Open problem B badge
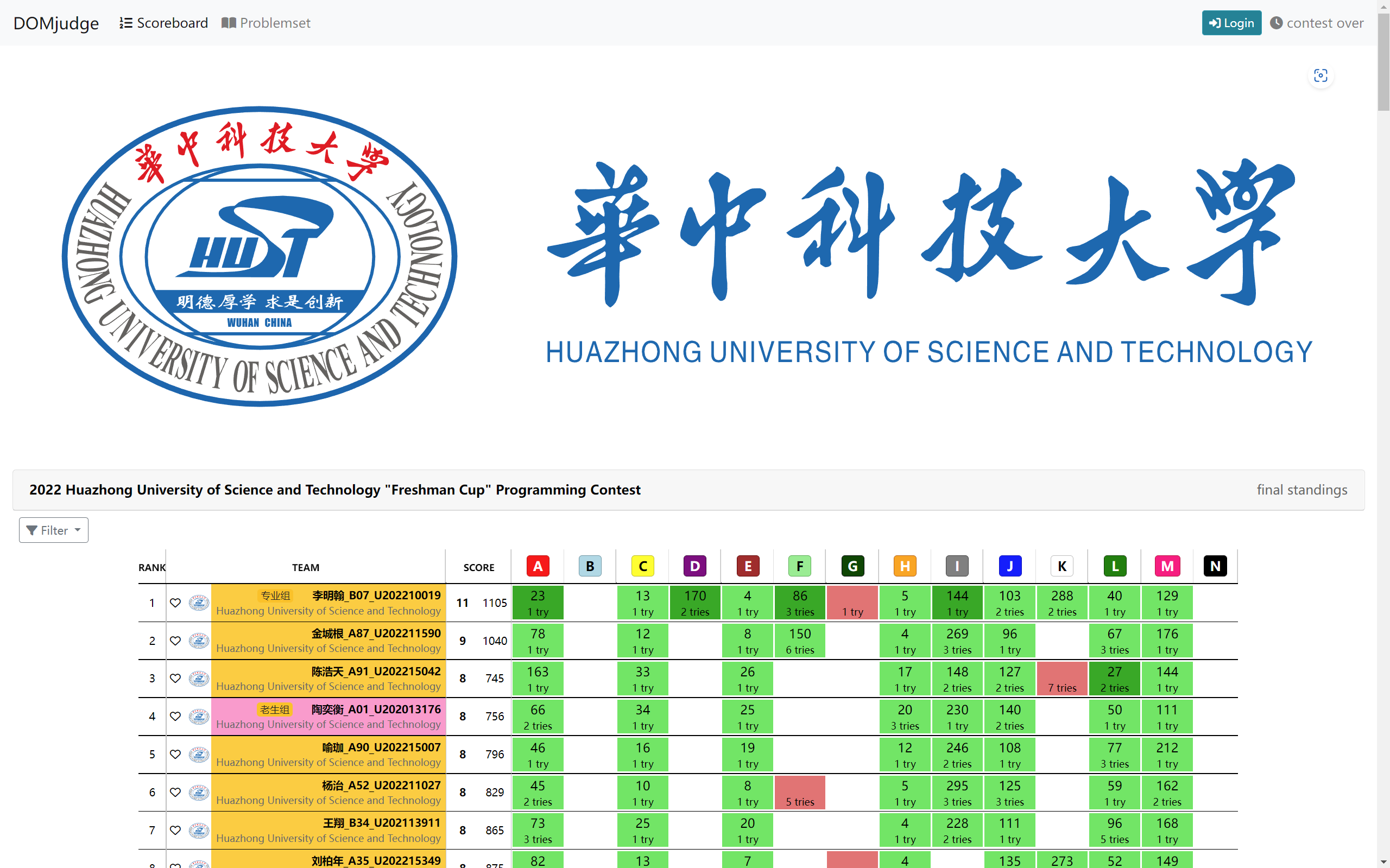The width and height of the screenshot is (1390, 868). [x=590, y=566]
